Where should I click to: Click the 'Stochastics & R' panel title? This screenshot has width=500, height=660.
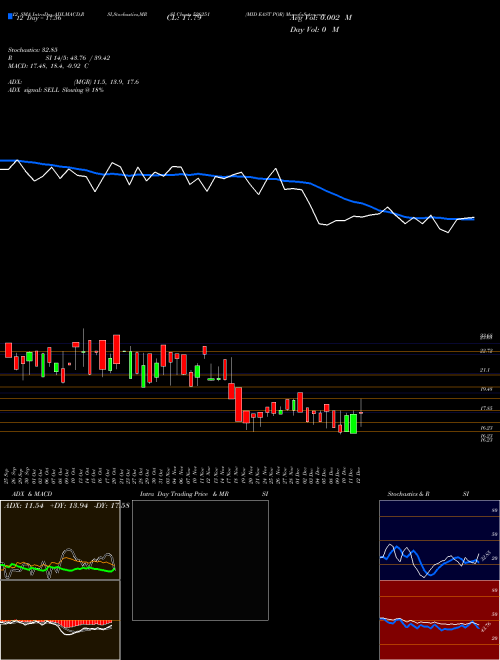[x=408, y=494]
